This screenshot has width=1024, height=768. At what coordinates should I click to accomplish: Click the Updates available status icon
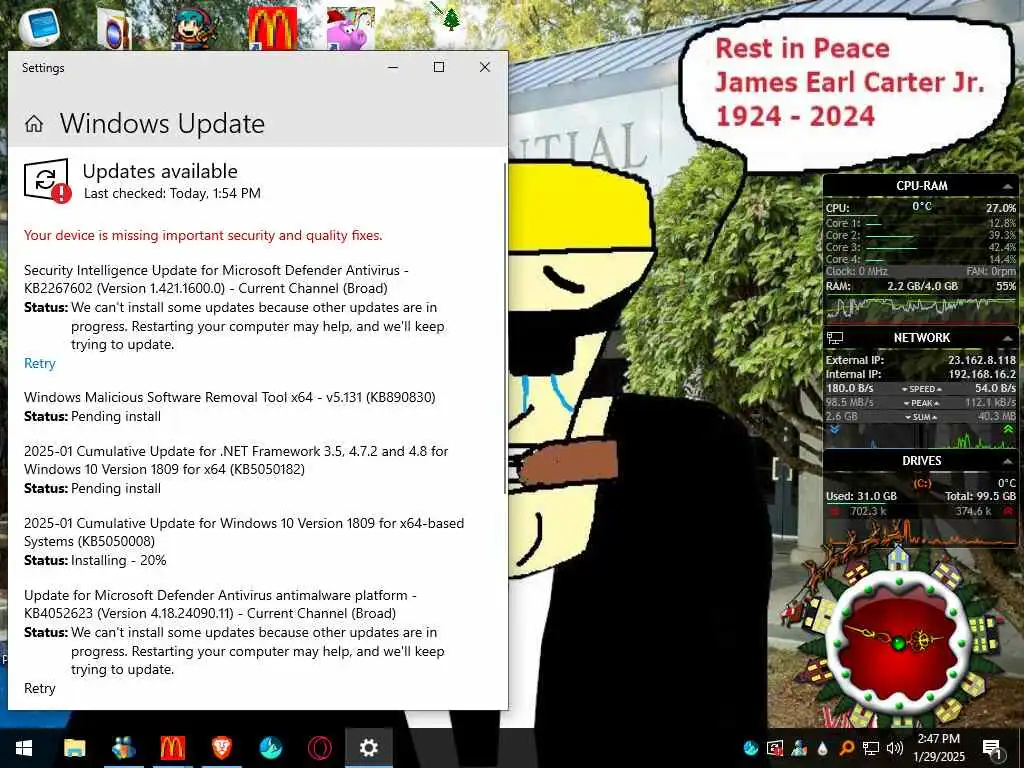[47, 181]
